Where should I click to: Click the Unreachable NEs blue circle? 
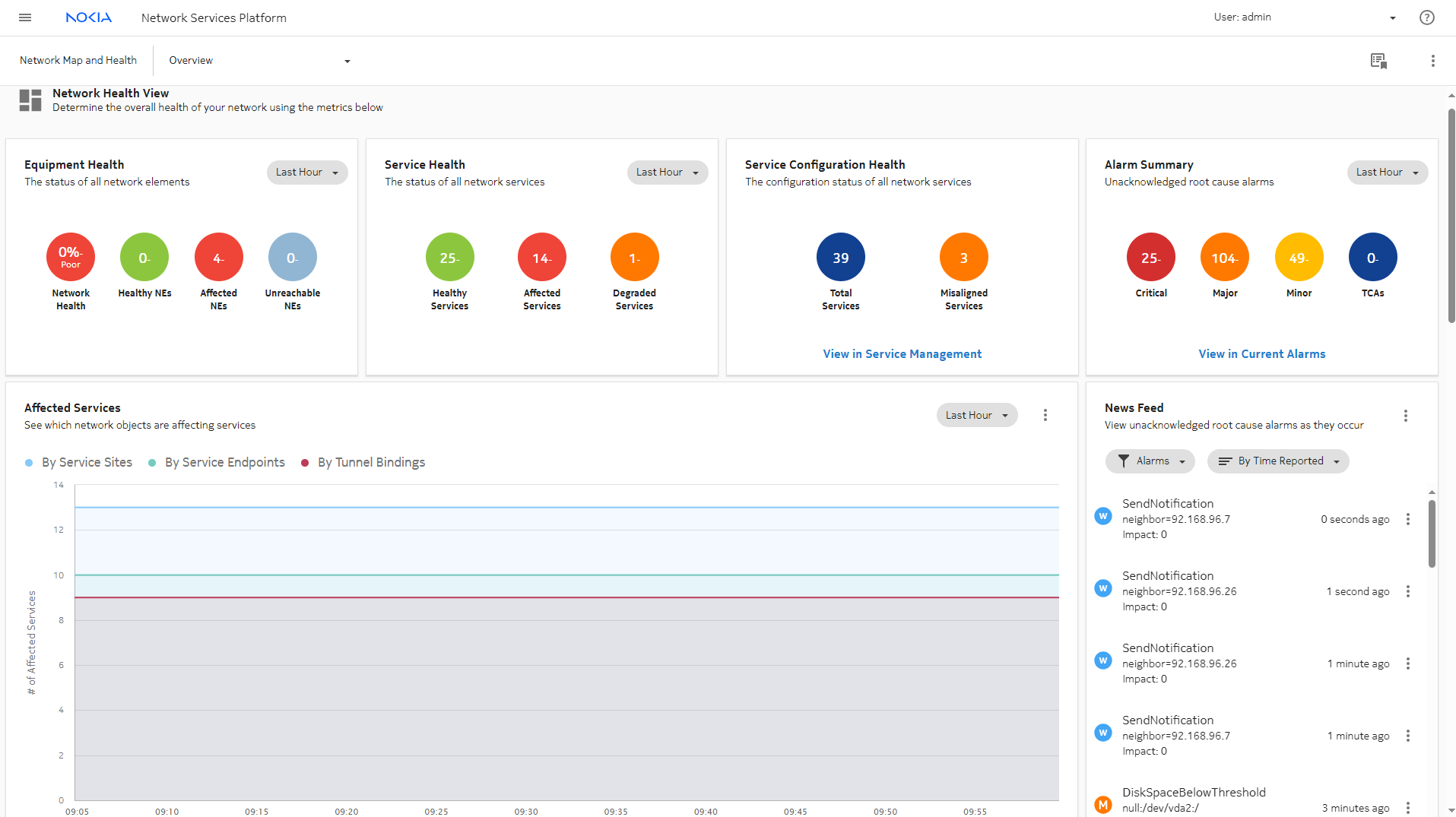coord(293,257)
